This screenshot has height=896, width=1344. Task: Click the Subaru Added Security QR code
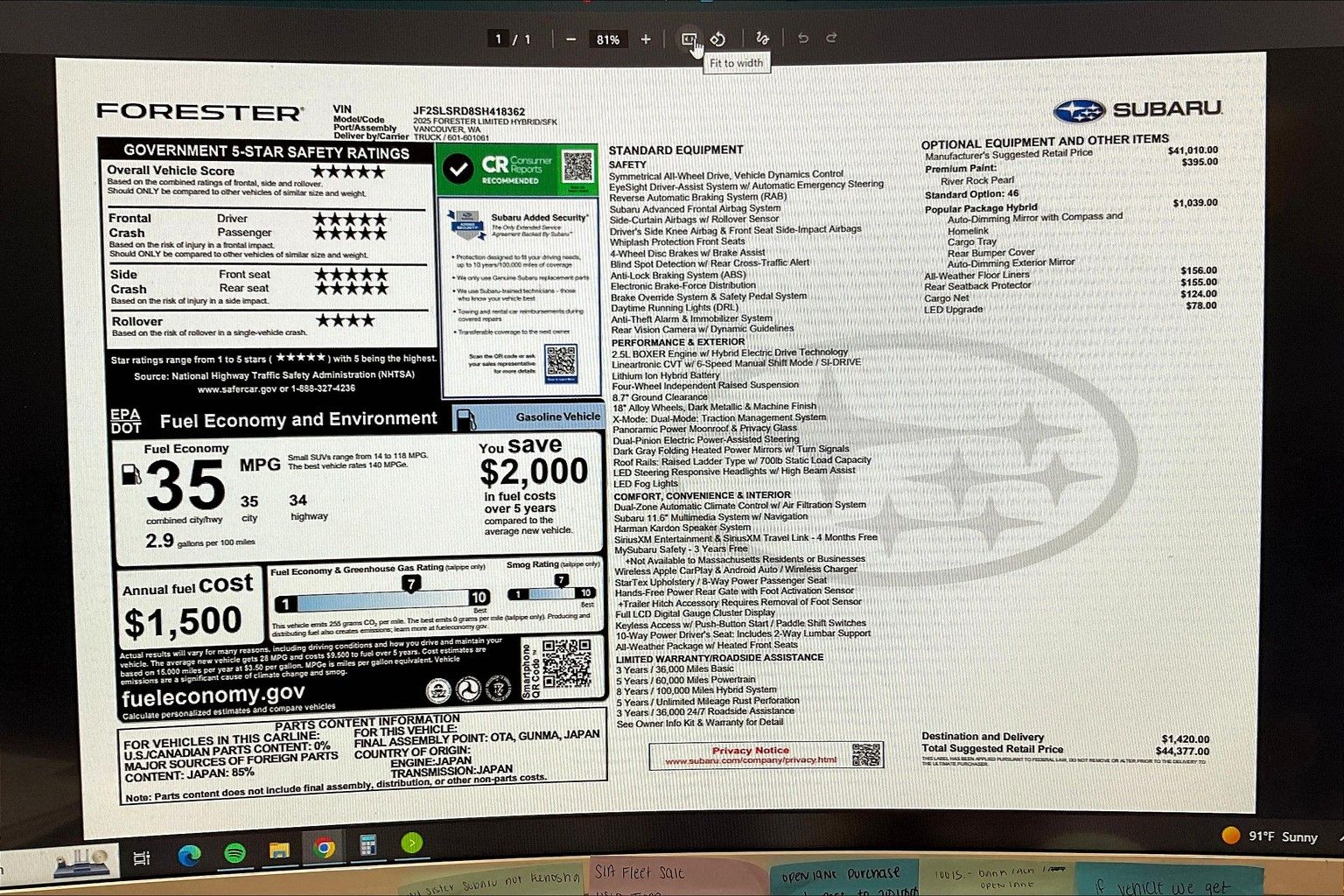pos(561,361)
